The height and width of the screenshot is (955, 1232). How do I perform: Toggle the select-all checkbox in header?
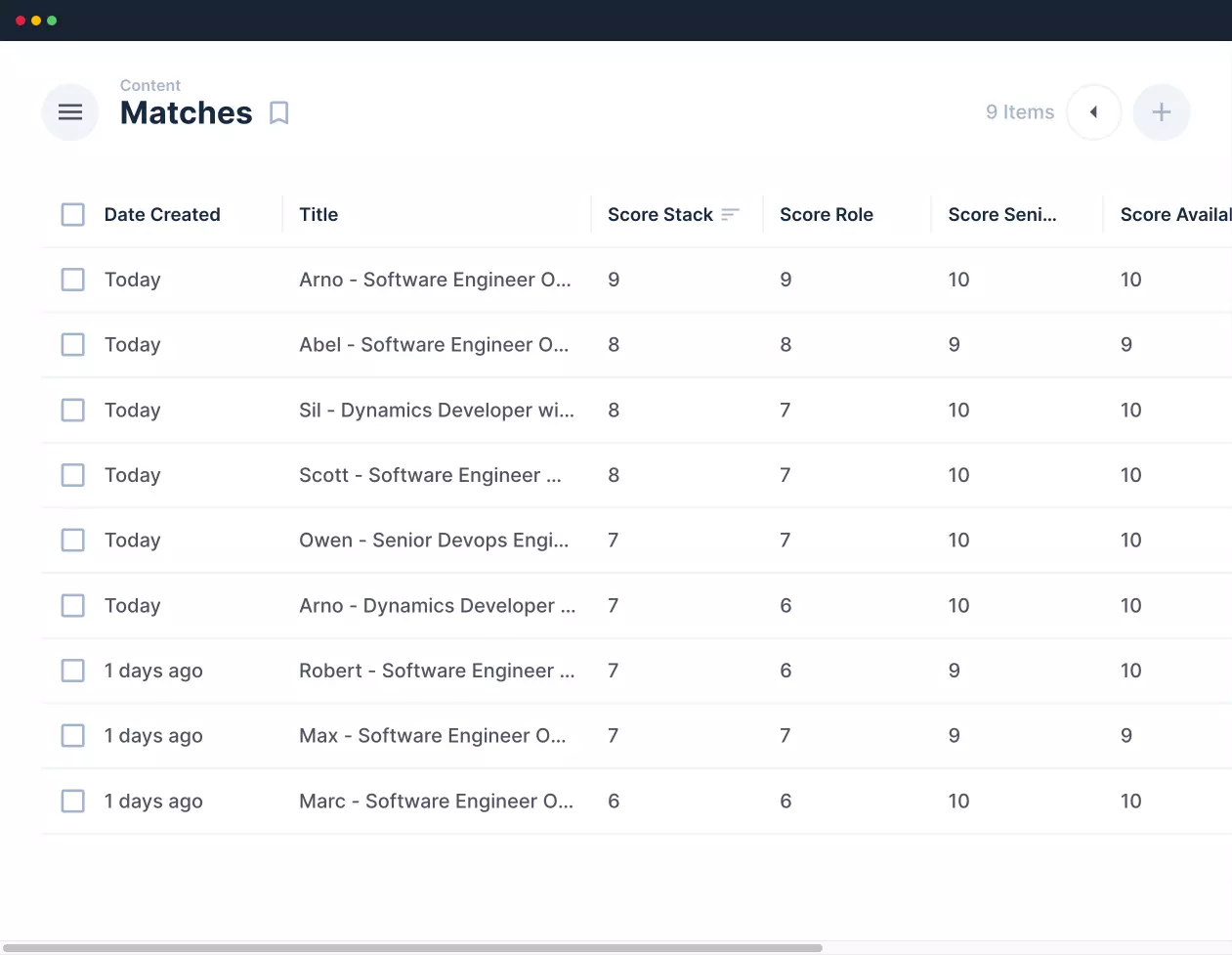73,215
